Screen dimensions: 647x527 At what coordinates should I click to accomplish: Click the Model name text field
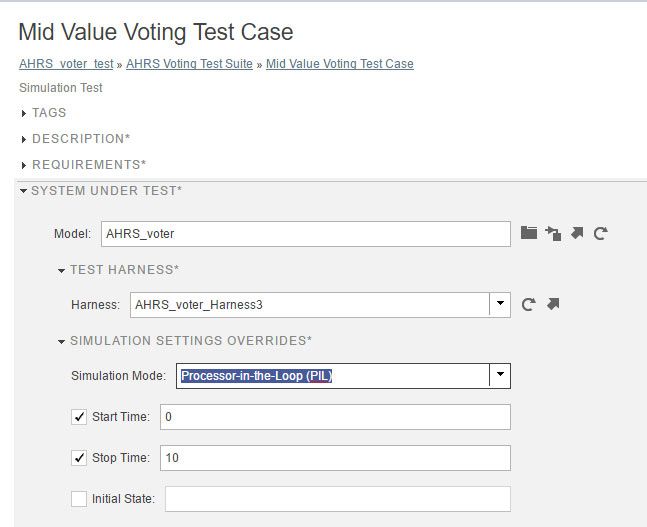(306, 234)
